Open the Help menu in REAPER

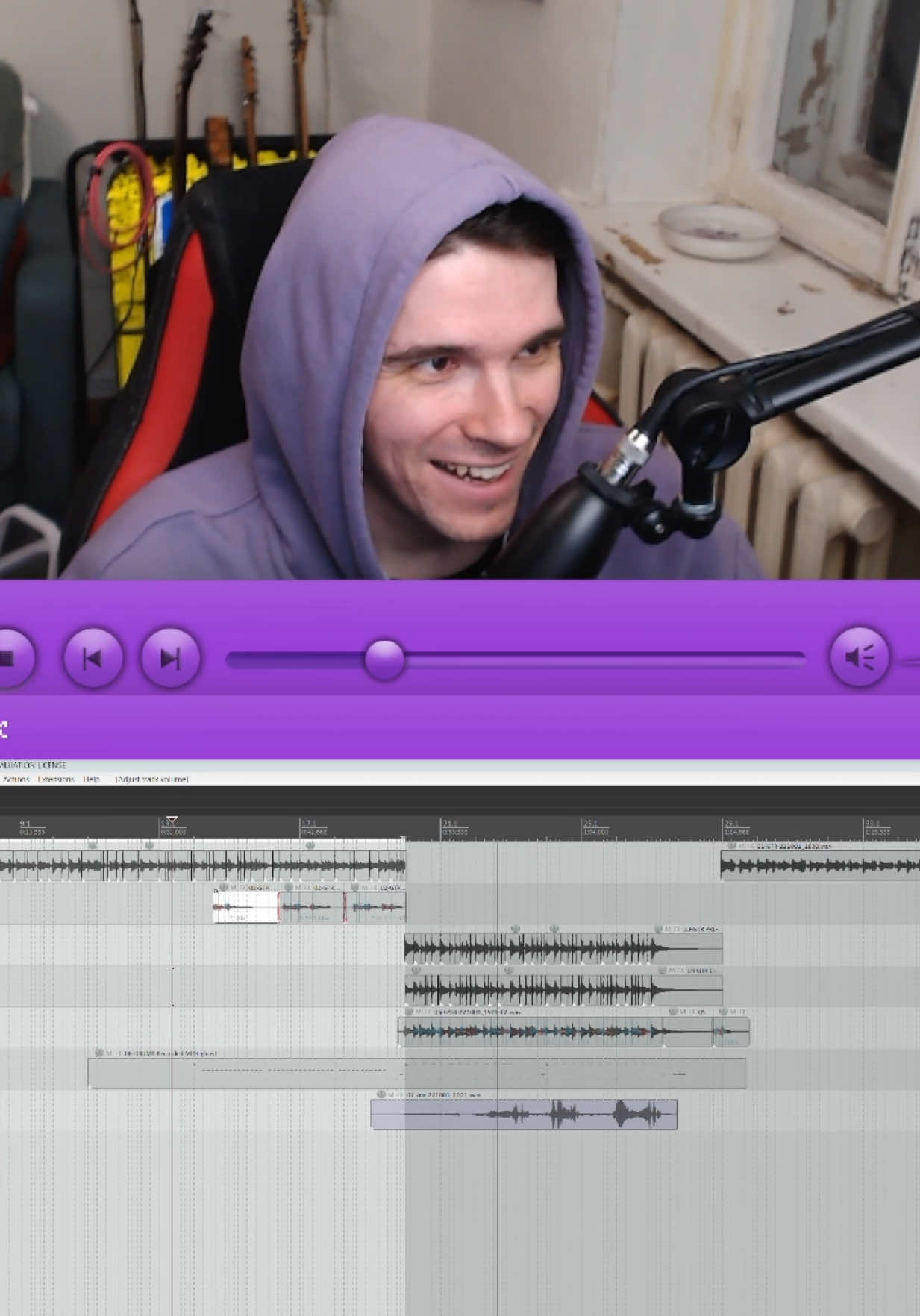pyautogui.click(x=91, y=779)
